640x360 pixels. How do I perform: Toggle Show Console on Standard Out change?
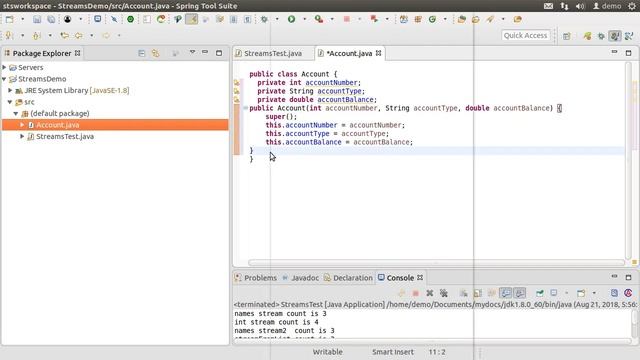(505, 293)
